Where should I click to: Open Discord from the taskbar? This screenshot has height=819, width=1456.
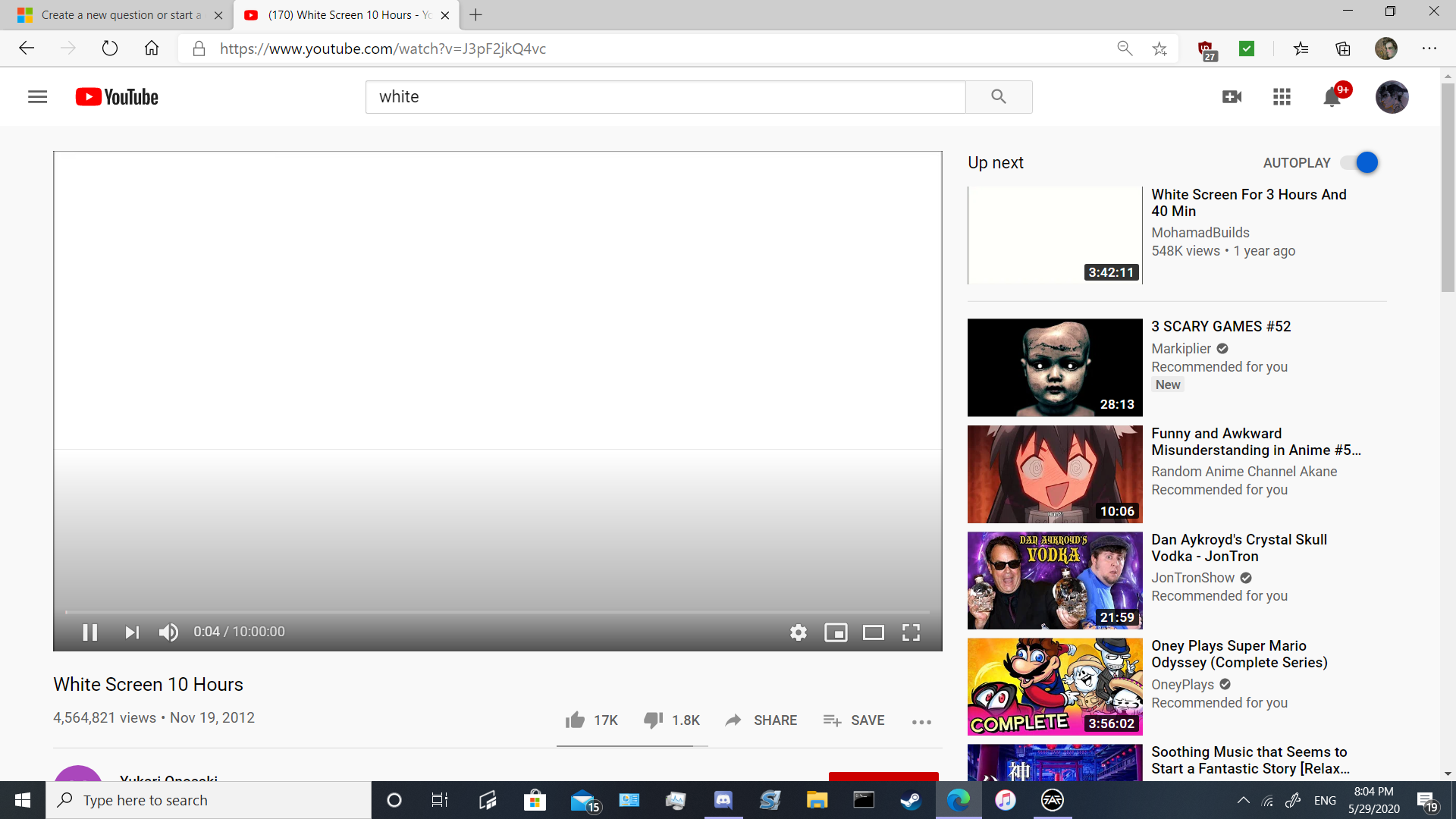(x=723, y=800)
